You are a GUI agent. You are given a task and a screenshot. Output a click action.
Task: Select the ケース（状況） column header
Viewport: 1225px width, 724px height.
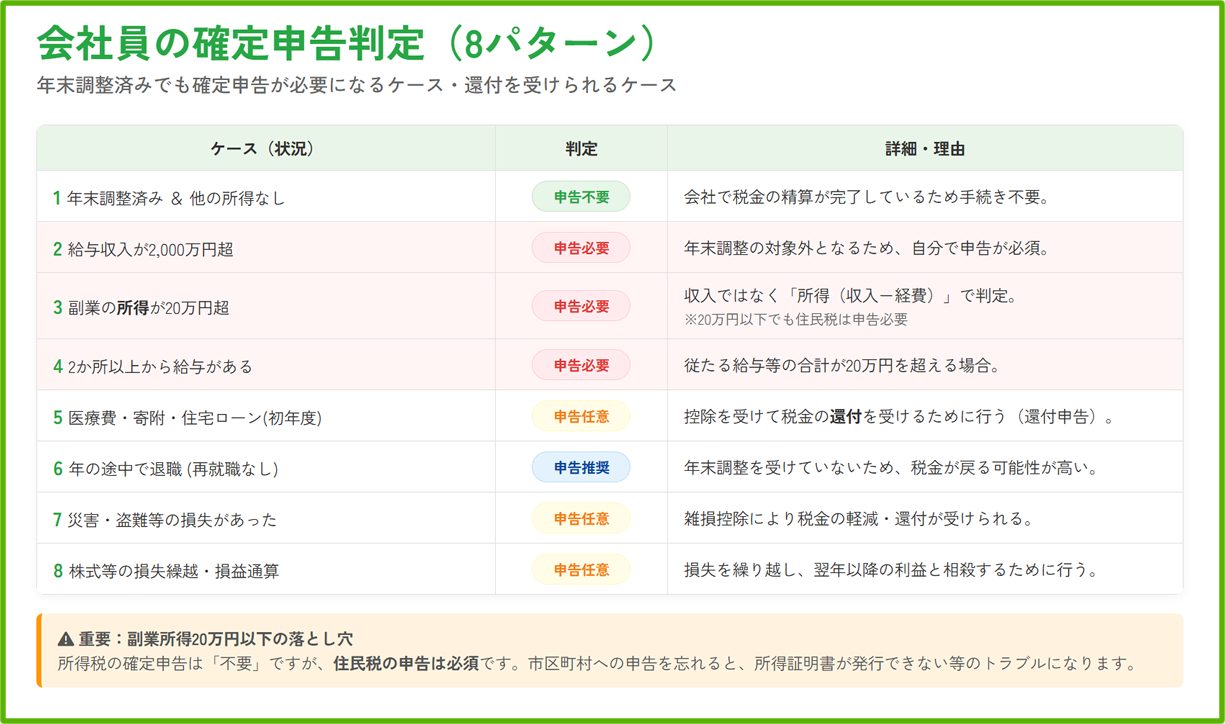(265, 149)
